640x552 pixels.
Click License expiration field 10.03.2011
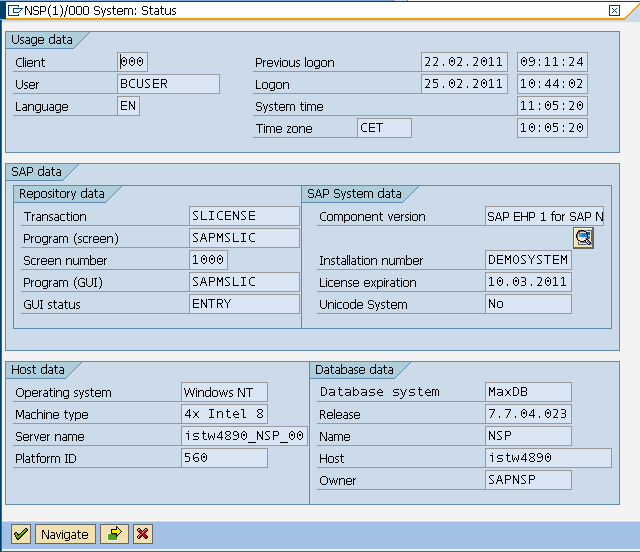pos(528,282)
